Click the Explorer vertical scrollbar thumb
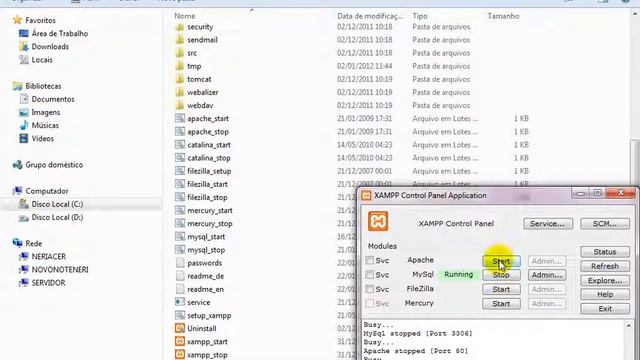Image resolution: width=640 pixels, height=360 pixels. point(634,162)
